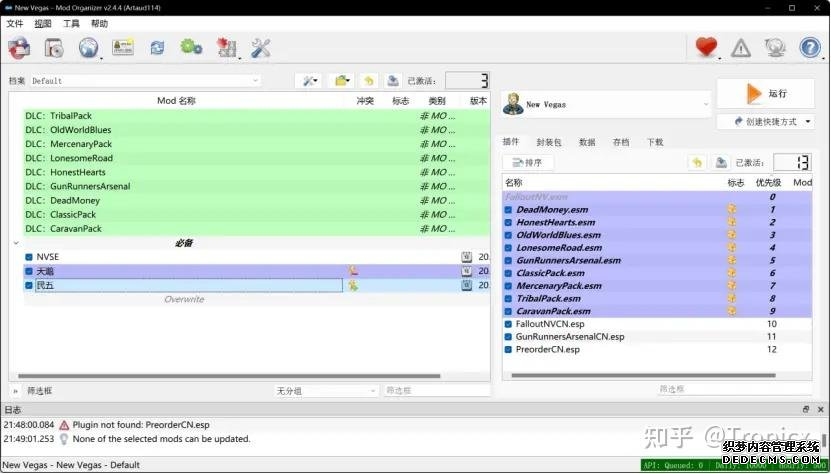Open the green gears Executables icon
Image resolution: width=831 pixels, height=474 pixels.
[191, 47]
